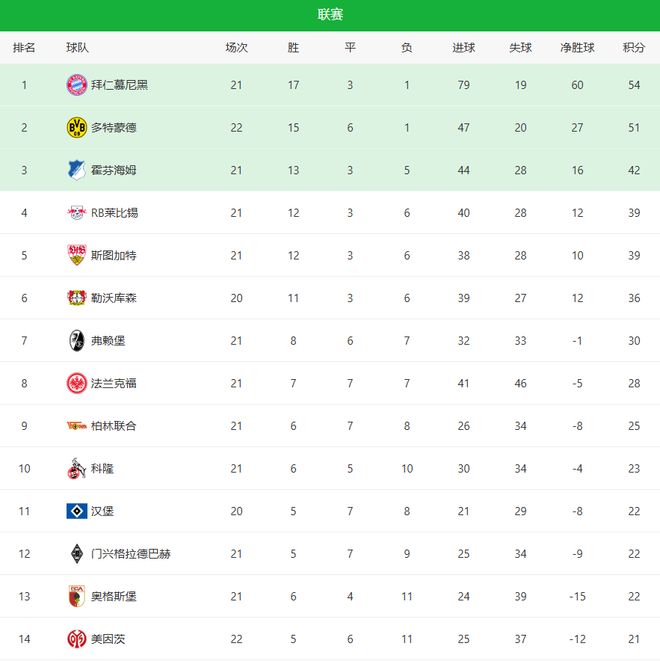Click the Bayer Leverkusen logo
660x661 pixels.
[76, 298]
